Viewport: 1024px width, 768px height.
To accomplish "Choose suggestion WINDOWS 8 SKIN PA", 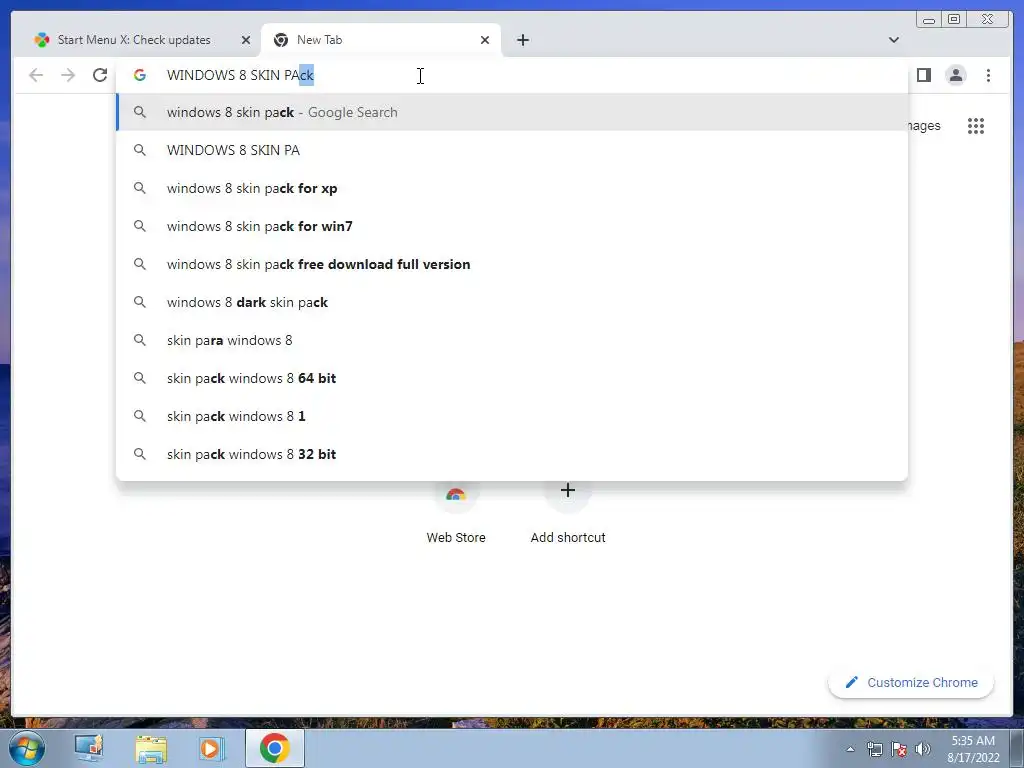I will click(x=512, y=150).
